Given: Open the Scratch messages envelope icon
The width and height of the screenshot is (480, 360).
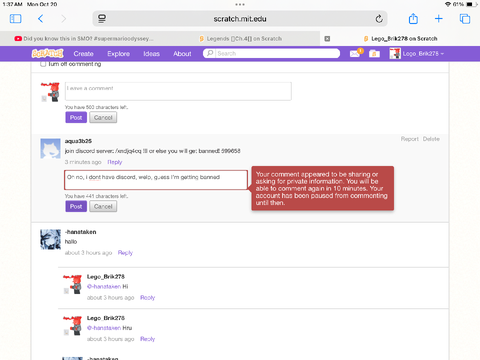Looking at the screenshot, I should click(x=355, y=53).
